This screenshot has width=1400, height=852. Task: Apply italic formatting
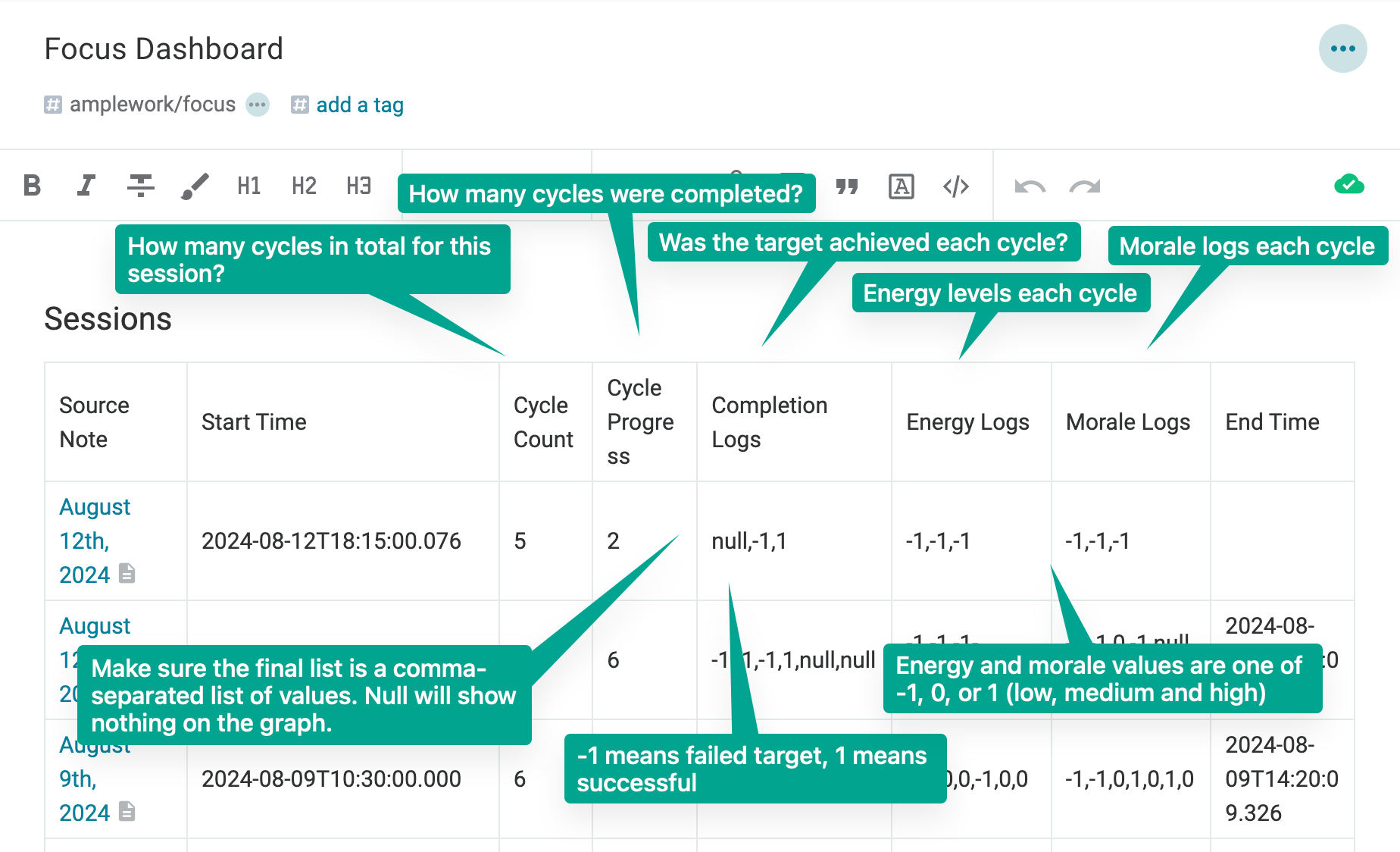(86, 186)
